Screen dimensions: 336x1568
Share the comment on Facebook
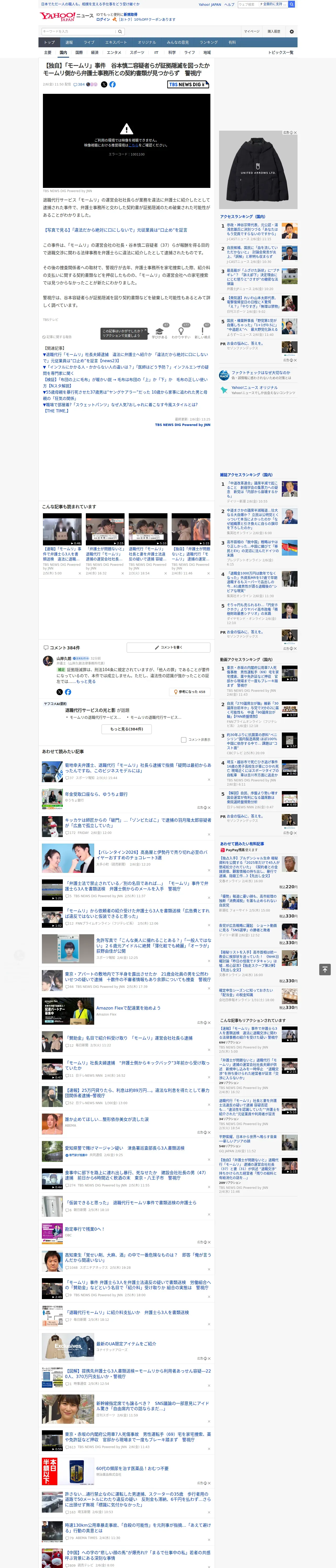tap(68, 692)
